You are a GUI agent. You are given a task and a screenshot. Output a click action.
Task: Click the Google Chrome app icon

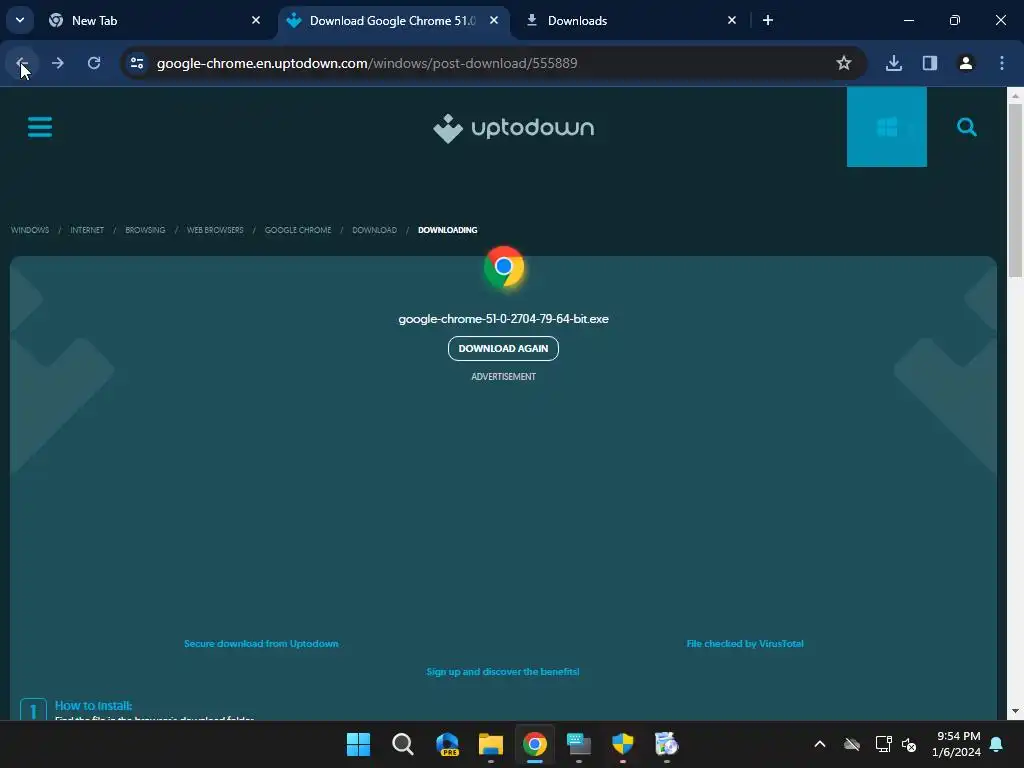(x=504, y=266)
